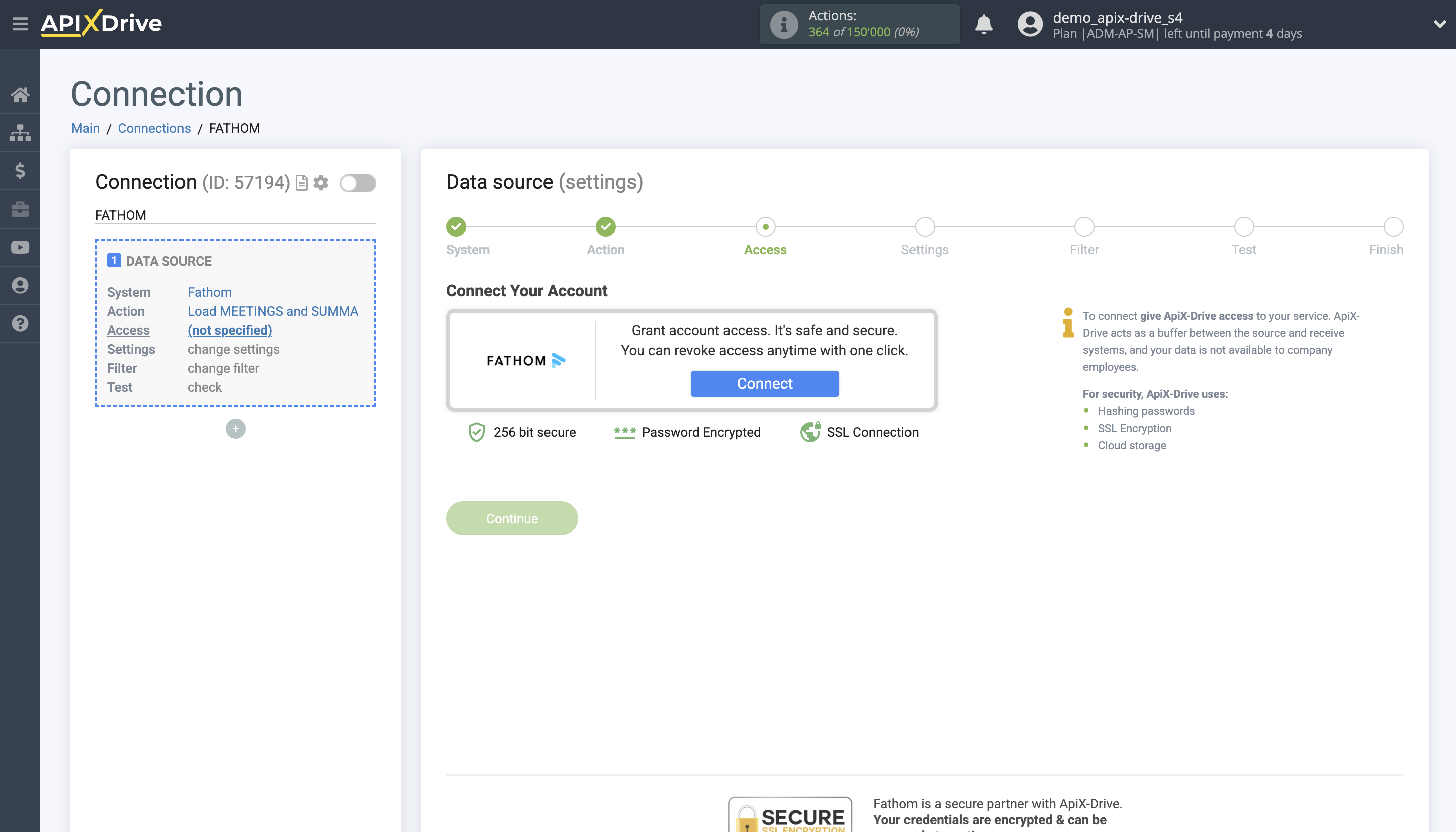Open help via the question mark icon

(20, 323)
